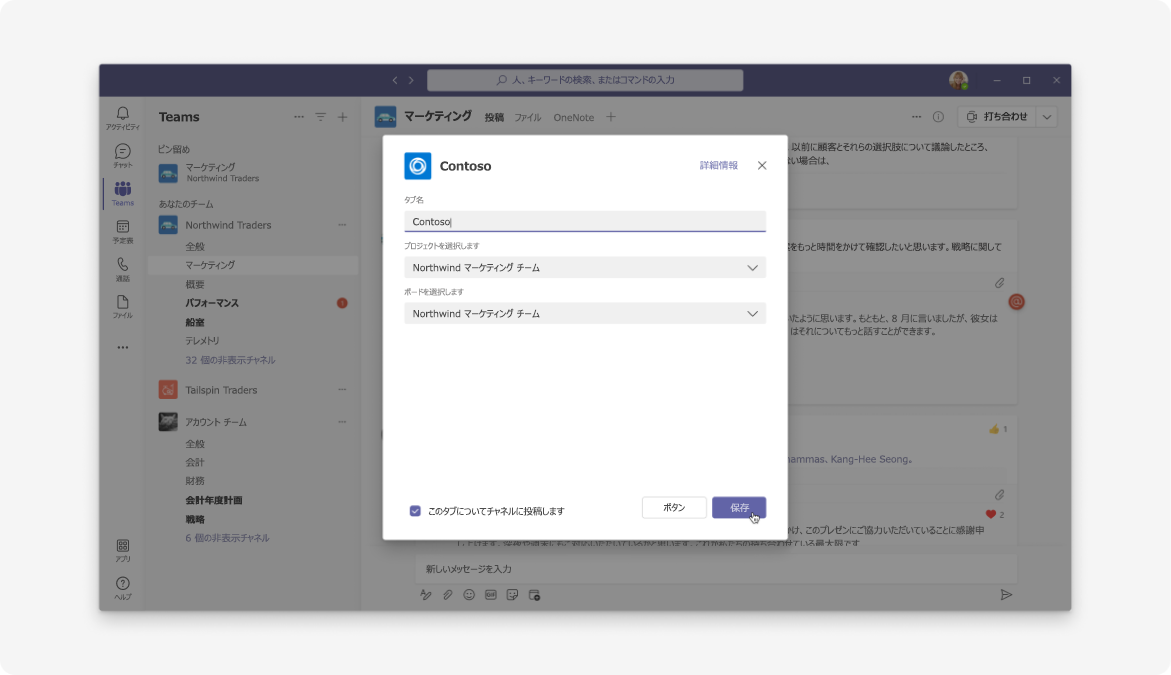Toggle post to channel about this tab checkbox
Image resolution: width=1171 pixels, height=675 pixels.
click(415, 511)
